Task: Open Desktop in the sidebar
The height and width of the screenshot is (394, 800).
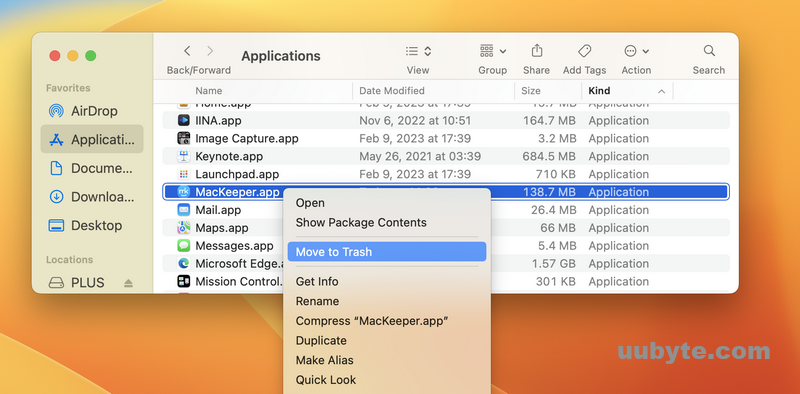Action: 92,226
